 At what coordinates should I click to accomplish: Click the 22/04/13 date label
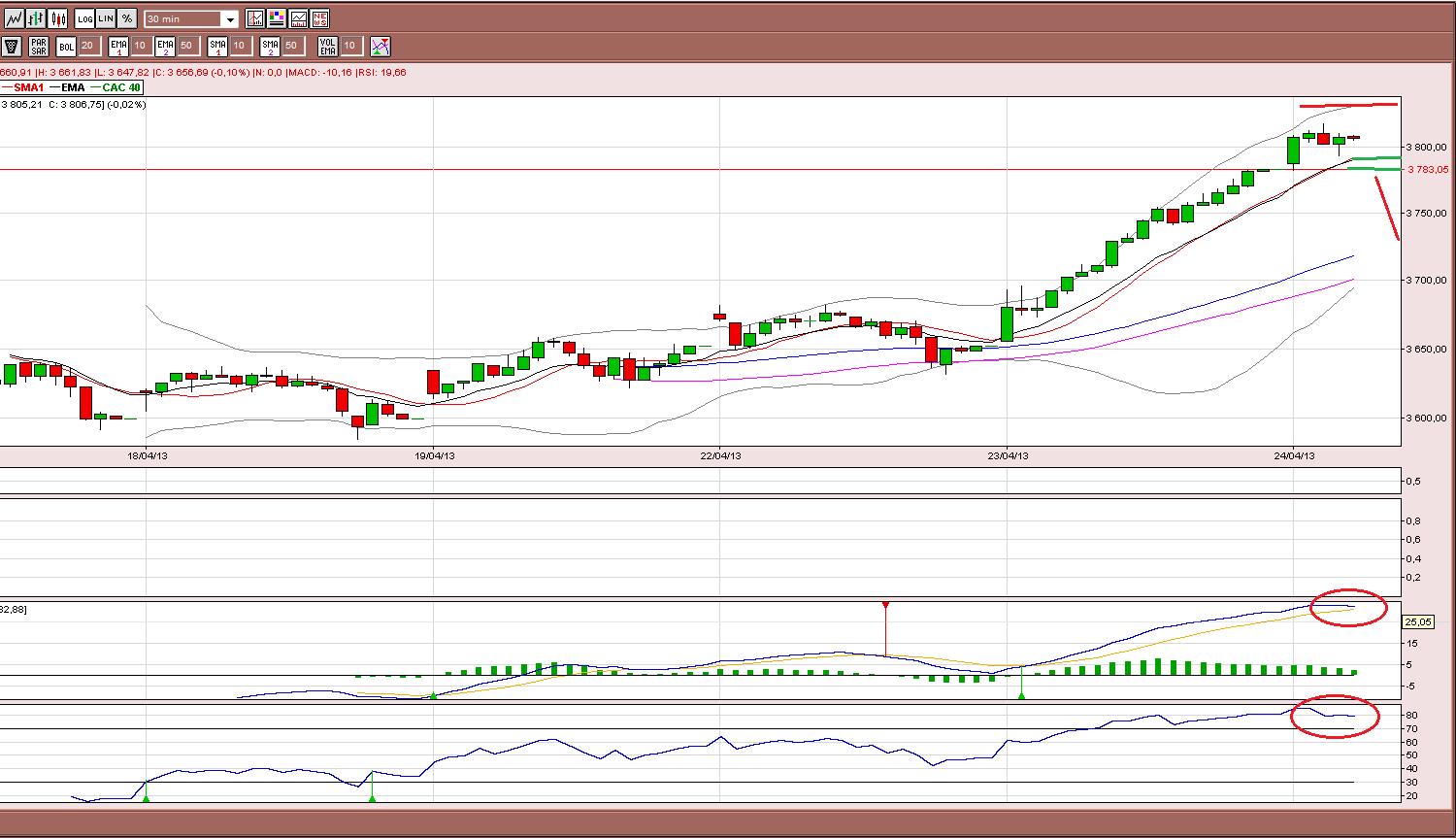point(722,455)
